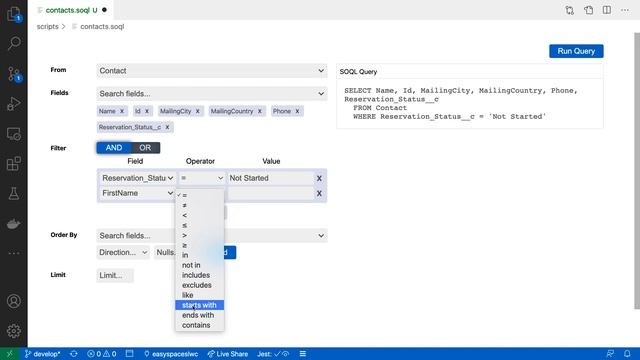Open the Run and Debug view
This screenshot has width=640, height=360.
pyautogui.click(x=14, y=104)
